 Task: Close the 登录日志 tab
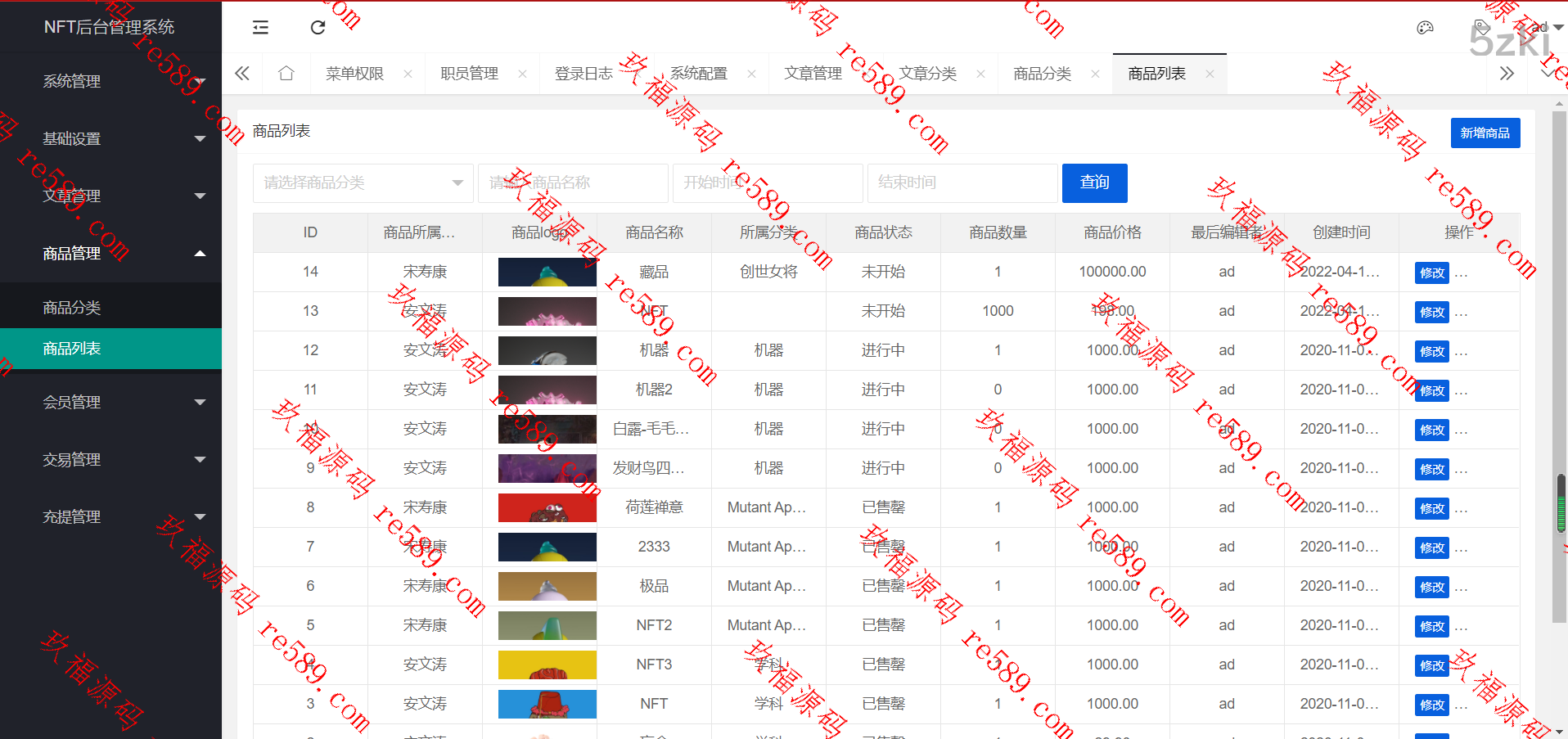point(637,73)
